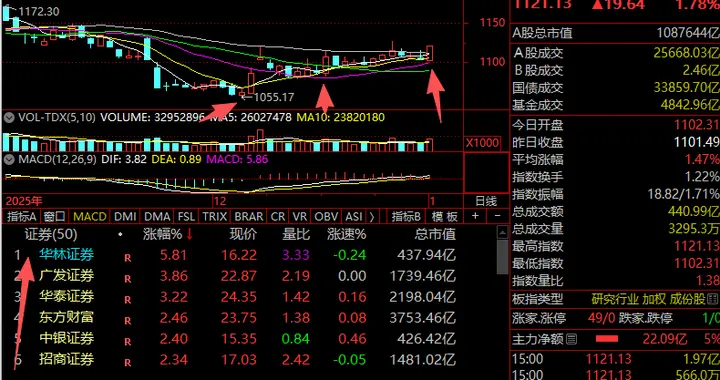Select the ASI indicator tab
Screen dimensions: 720x380
353,216
